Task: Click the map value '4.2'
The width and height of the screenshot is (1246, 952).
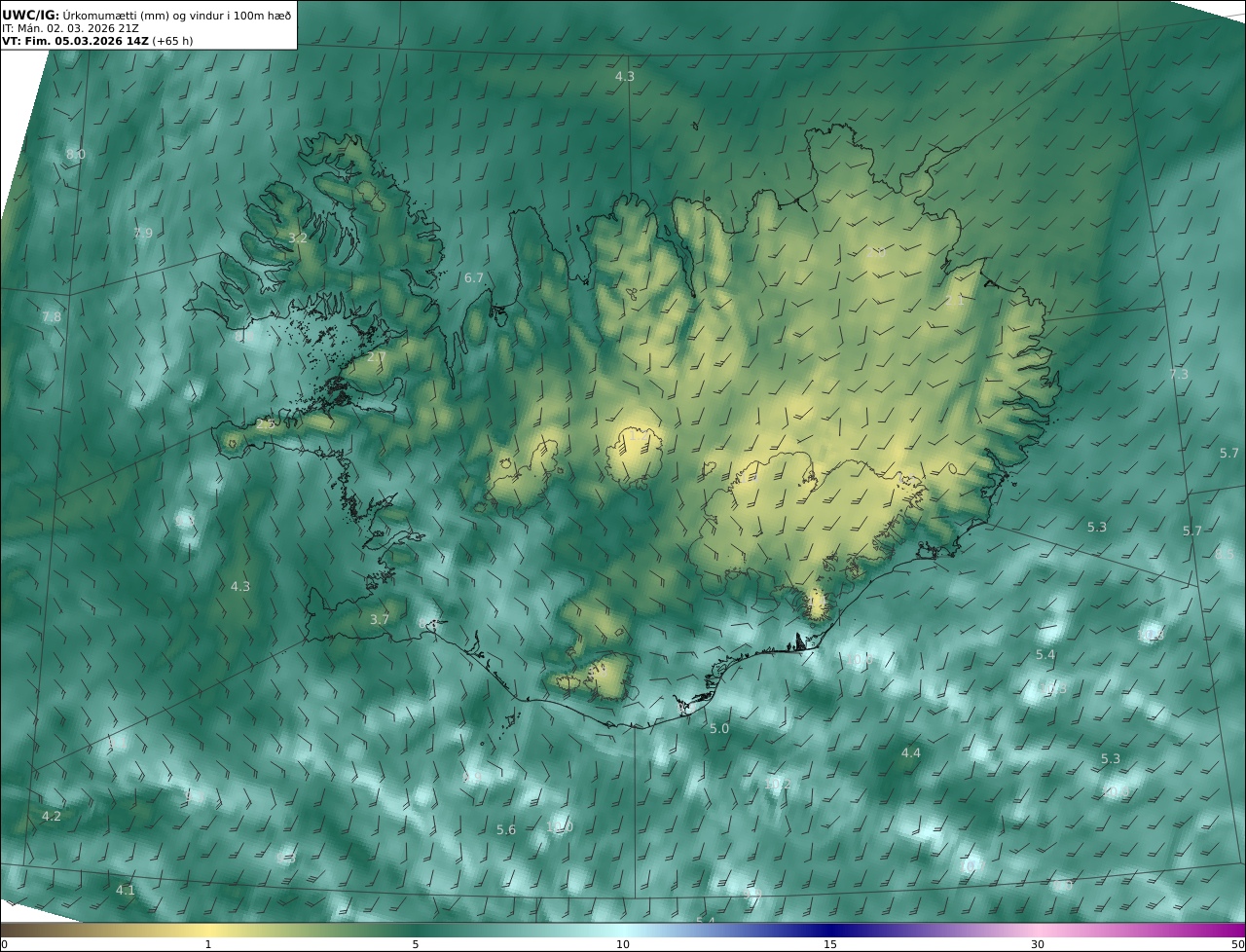Action: point(52,817)
